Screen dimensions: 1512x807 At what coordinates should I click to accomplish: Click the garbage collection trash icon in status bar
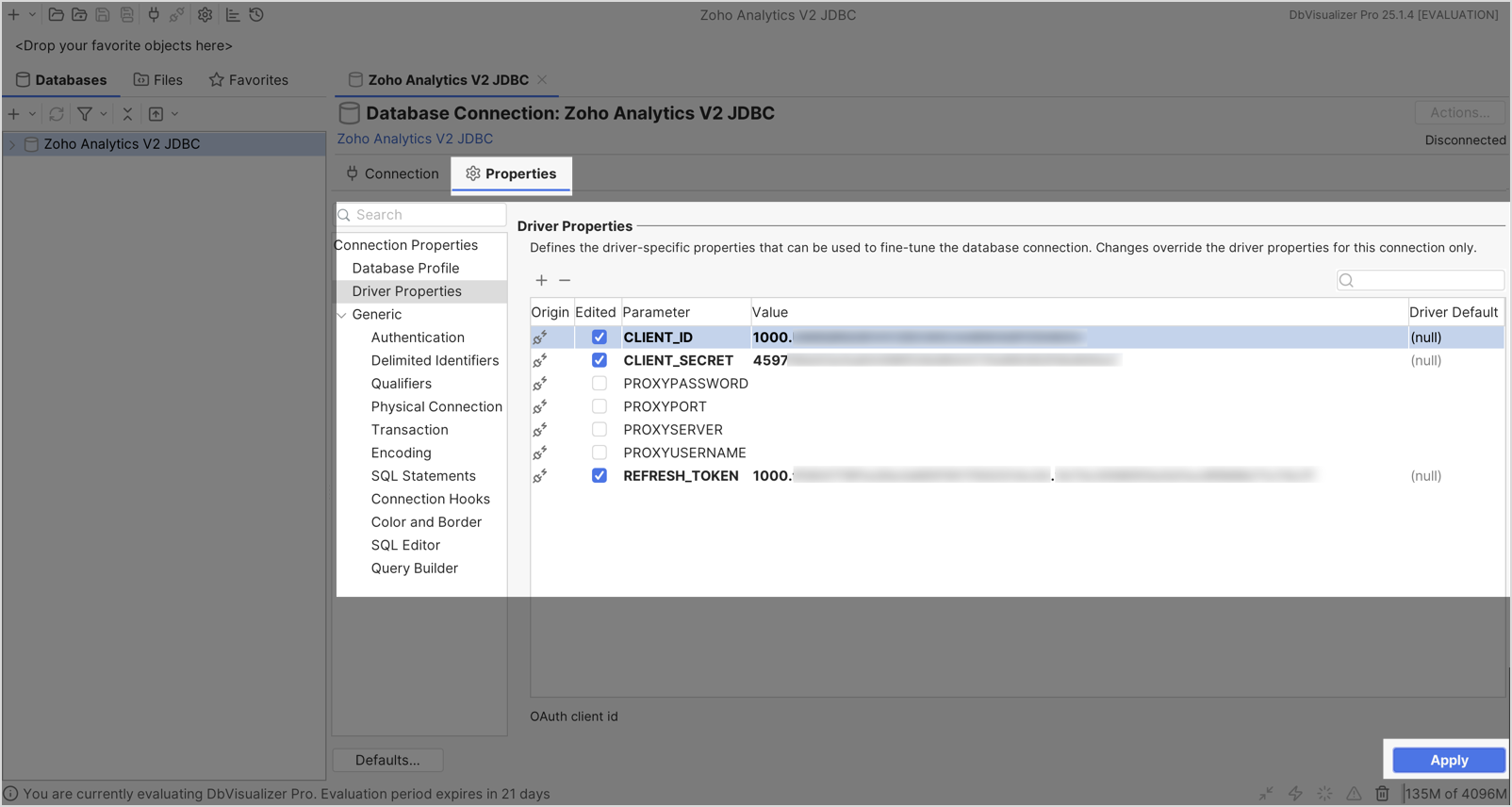(1382, 794)
